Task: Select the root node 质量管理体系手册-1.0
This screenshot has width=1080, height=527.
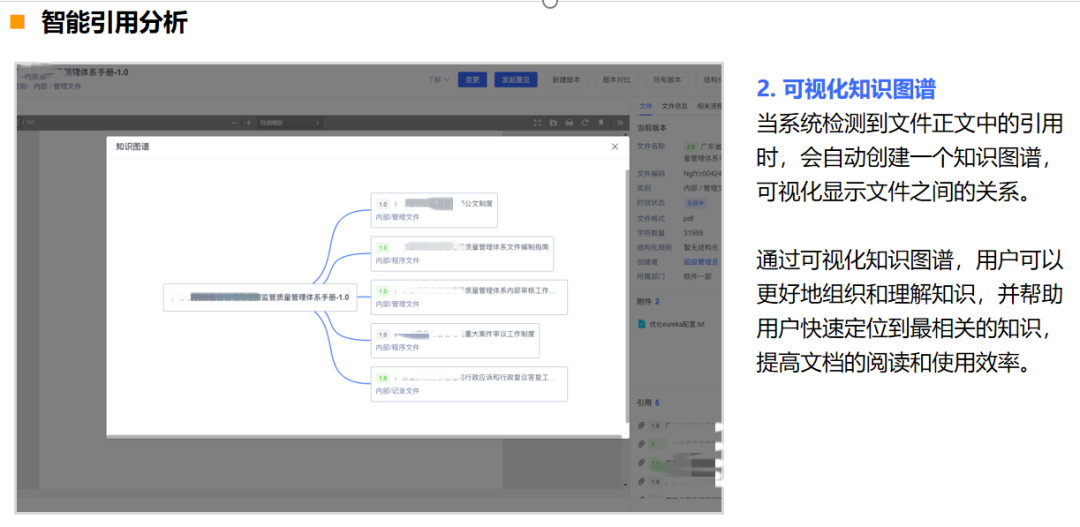Action: [260, 298]
